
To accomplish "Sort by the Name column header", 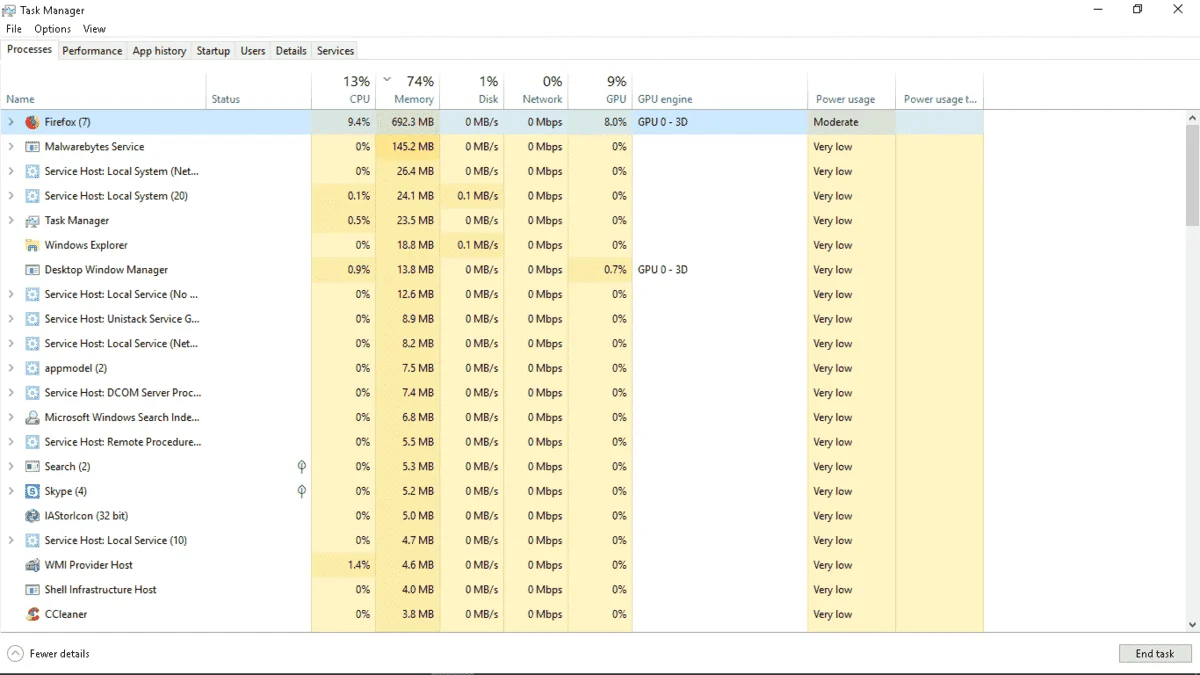I will (x=104, y=91).
